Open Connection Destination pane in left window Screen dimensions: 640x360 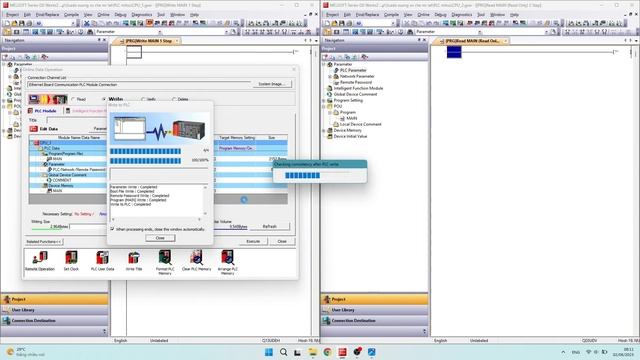(54, 321)
